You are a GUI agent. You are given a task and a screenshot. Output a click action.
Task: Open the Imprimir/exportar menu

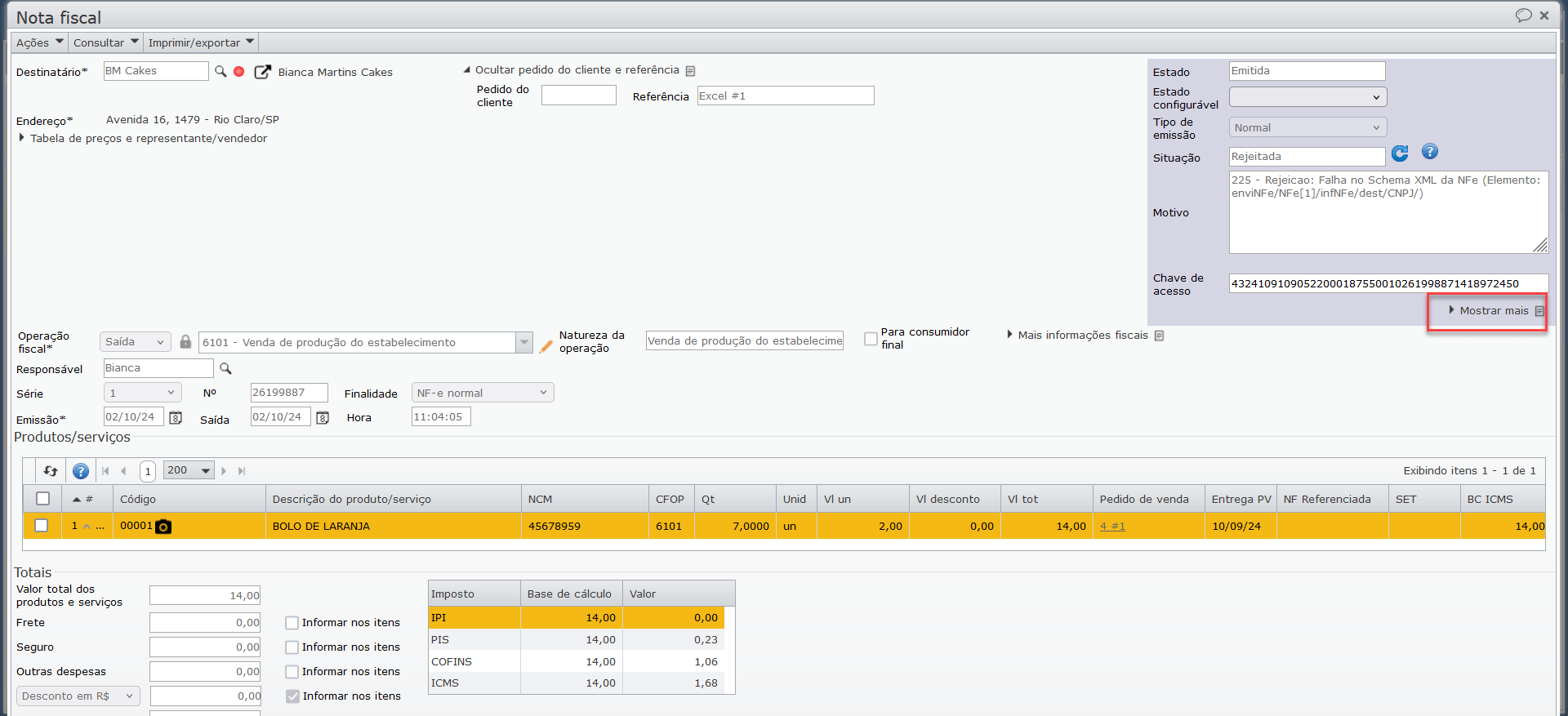click(x=201, y=42)
